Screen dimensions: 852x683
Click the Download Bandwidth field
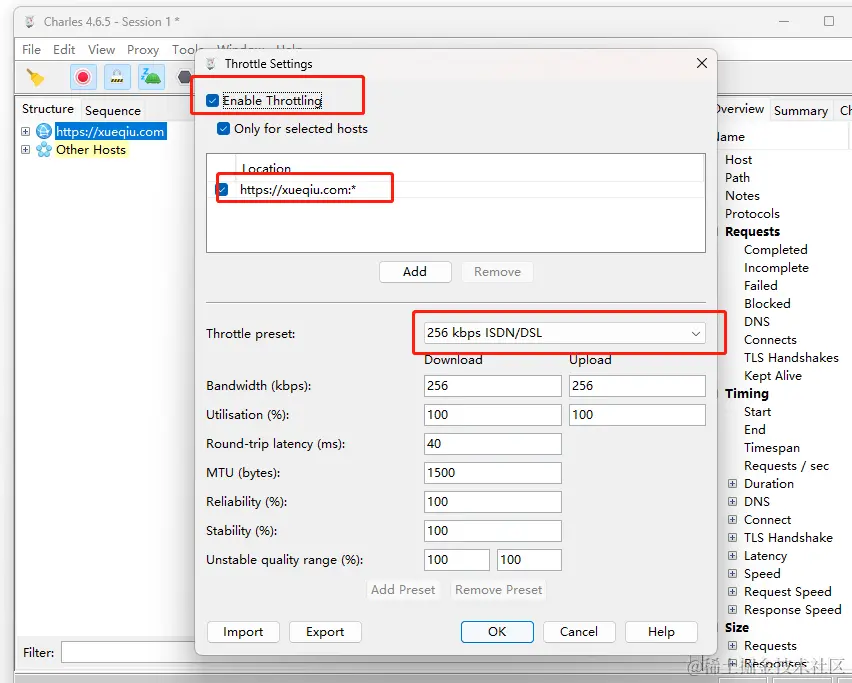[x=492, y=386]
